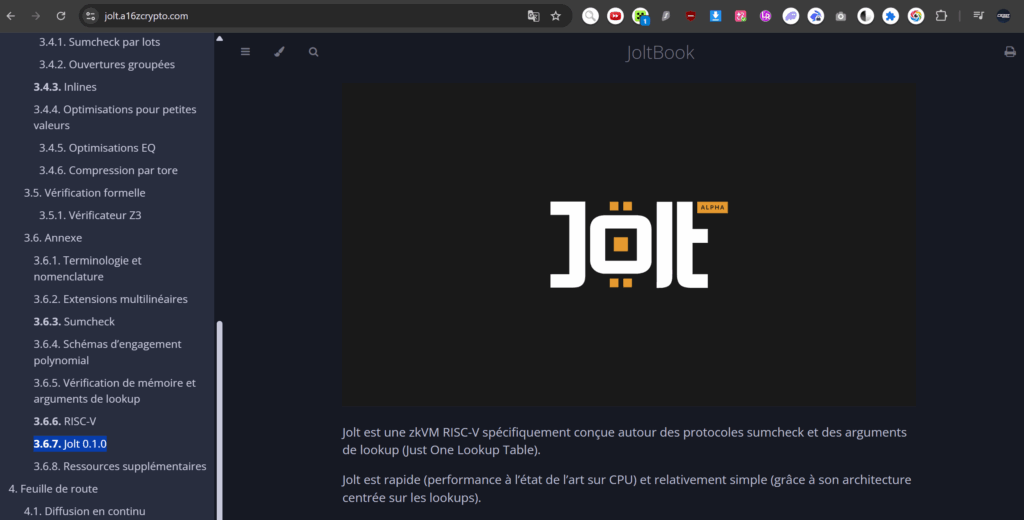This screenshot has height=520, width=1024.
Task: Open the blue puzzle piece extension icon
Action: click(x=891, y=16)
